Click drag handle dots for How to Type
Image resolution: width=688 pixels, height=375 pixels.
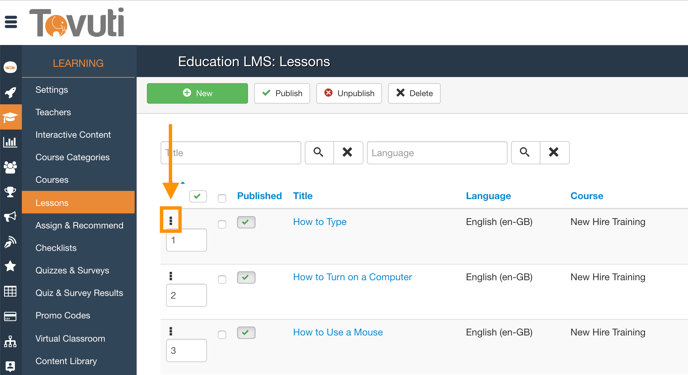click(x=171, y=220)
